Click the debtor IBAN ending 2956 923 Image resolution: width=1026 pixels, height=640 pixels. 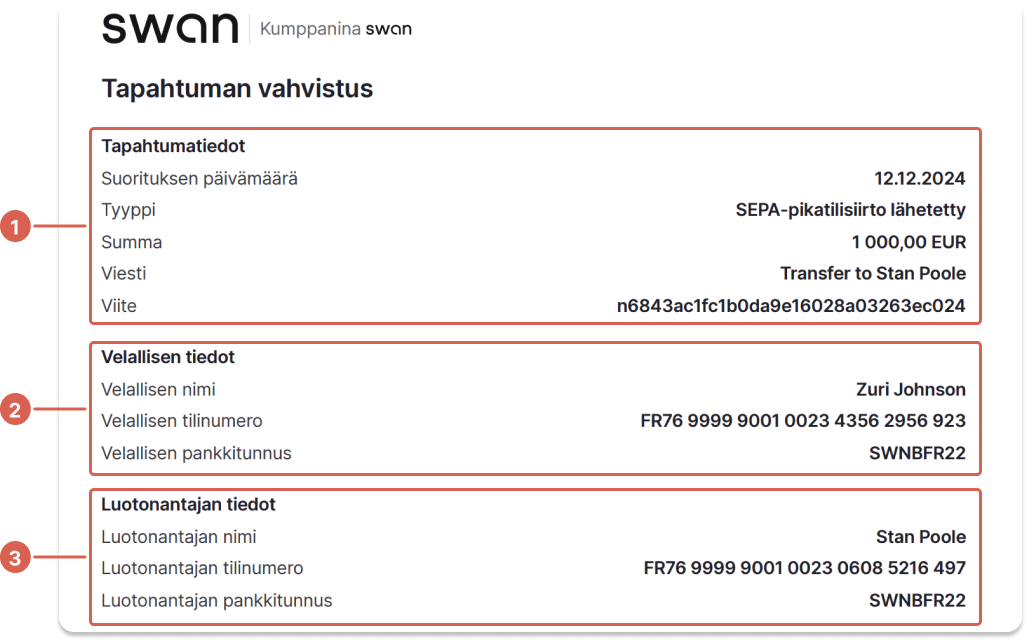point(803,421)
